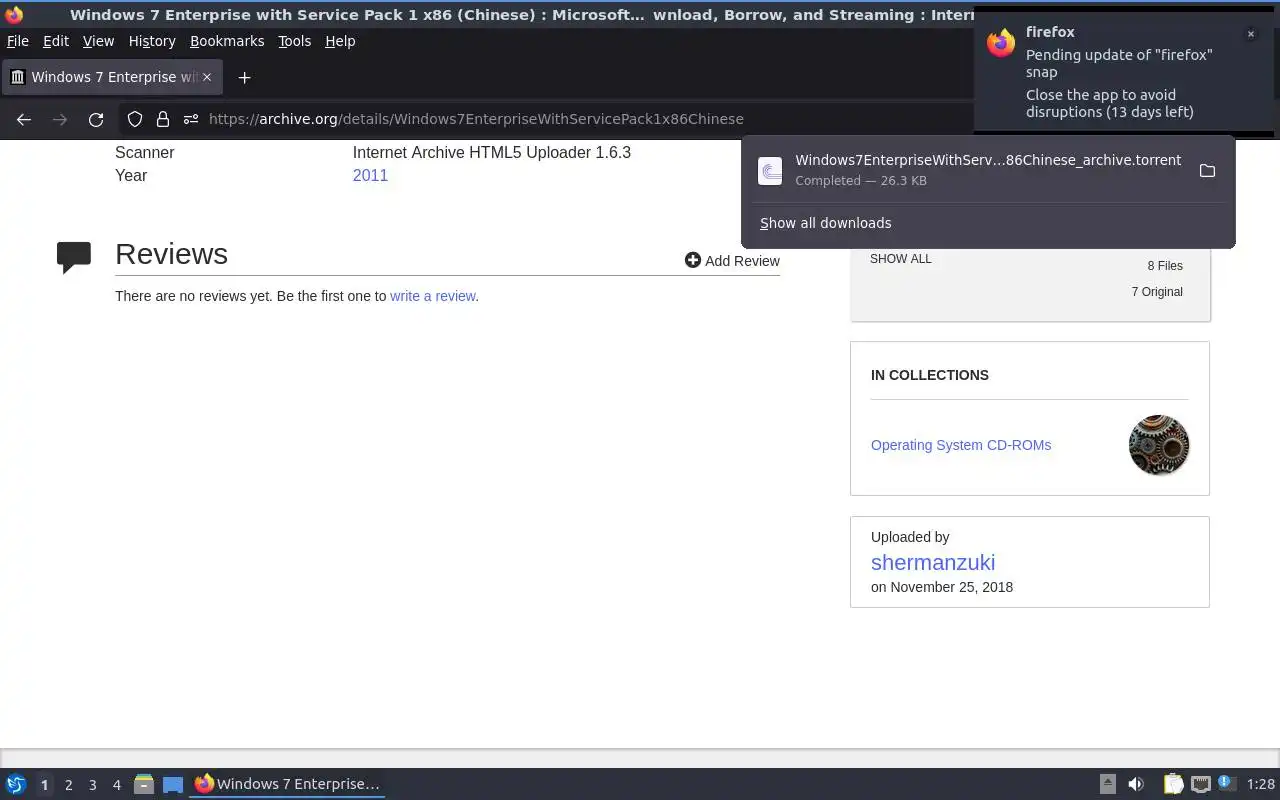Click the Reviews speech bubble icon

coord(74,257)
